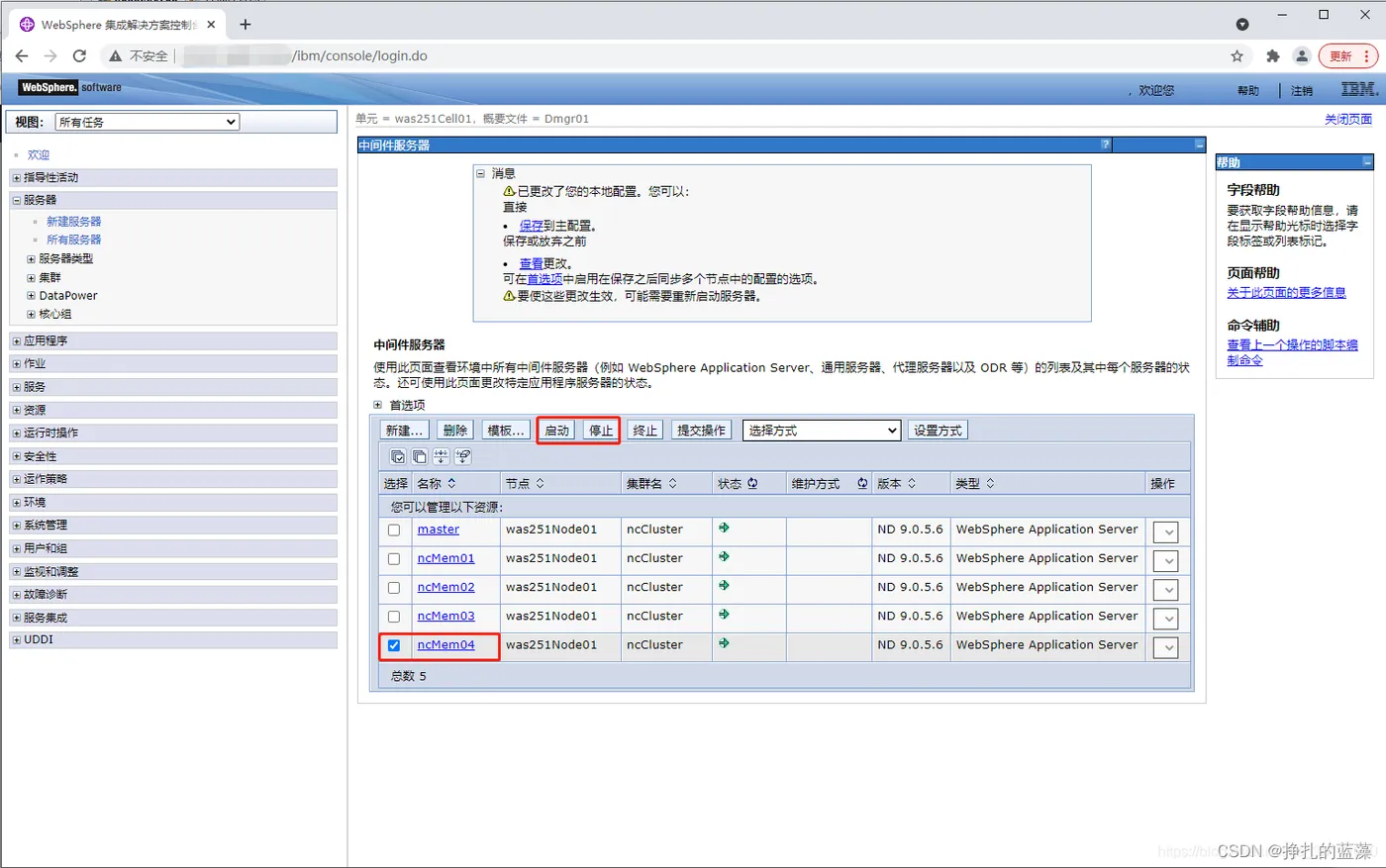1386x868 pixels.
Task: Uncheck the ncMem04 checkbox
Action: [x=394, y=645]
